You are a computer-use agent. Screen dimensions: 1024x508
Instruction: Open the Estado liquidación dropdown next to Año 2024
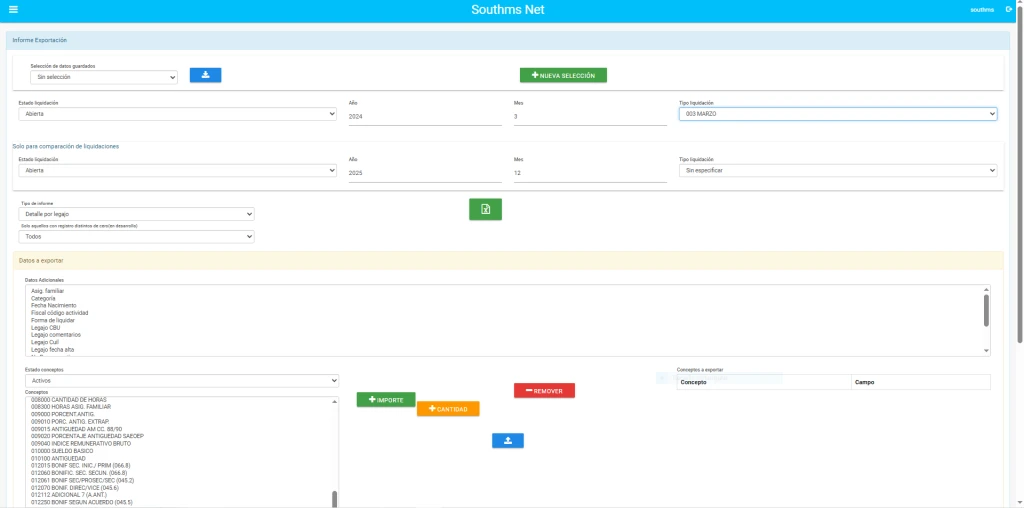(178, 114)
